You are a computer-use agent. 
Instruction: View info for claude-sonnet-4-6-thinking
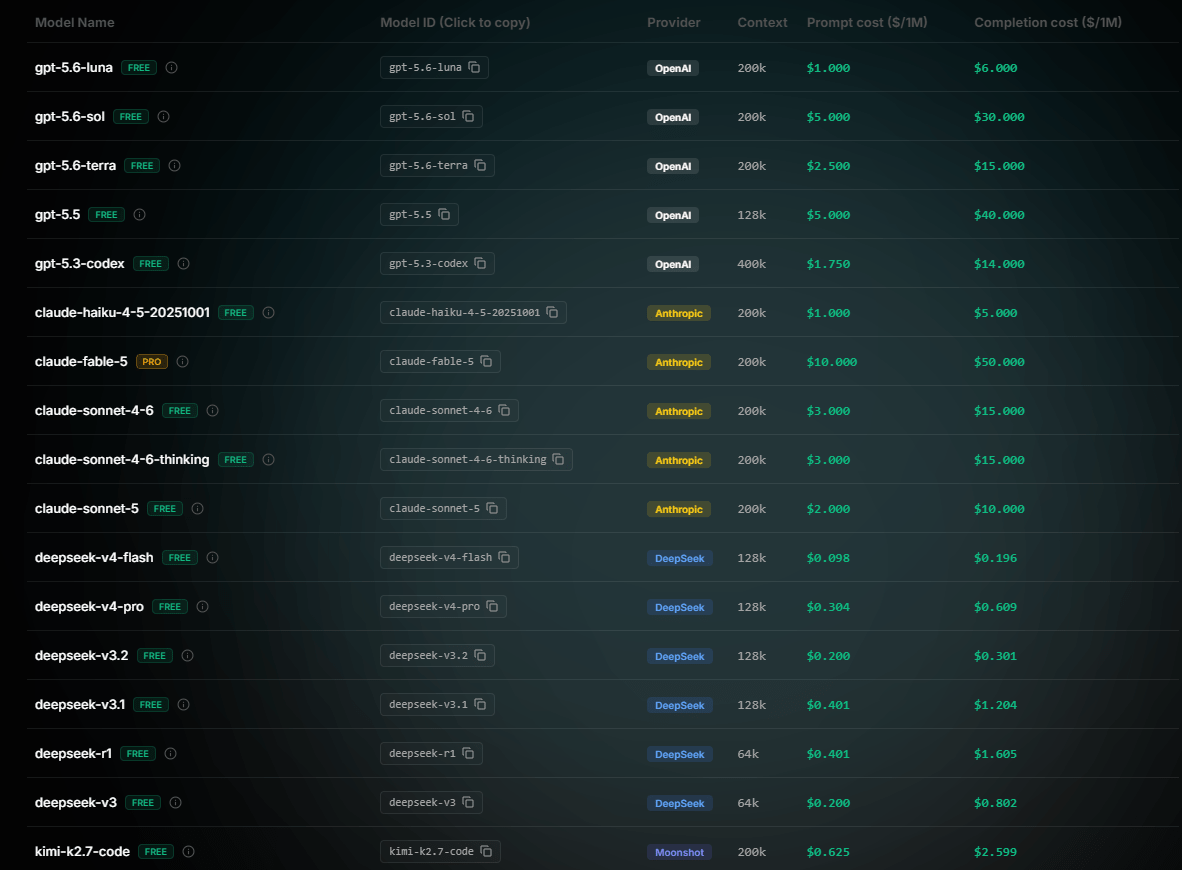[268, 460]
